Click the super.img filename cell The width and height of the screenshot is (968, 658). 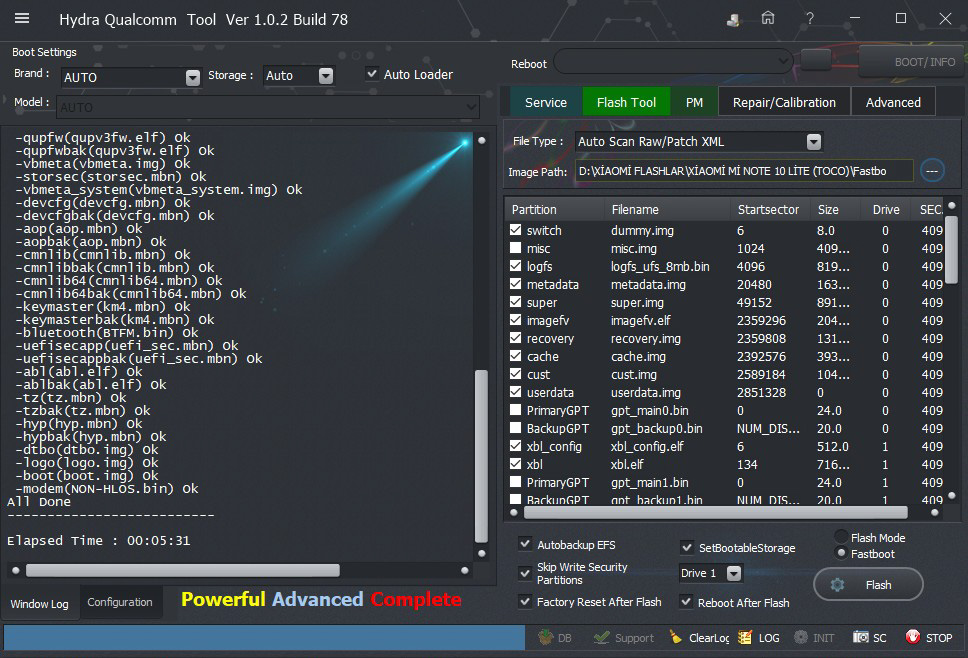tap(637, 302)
